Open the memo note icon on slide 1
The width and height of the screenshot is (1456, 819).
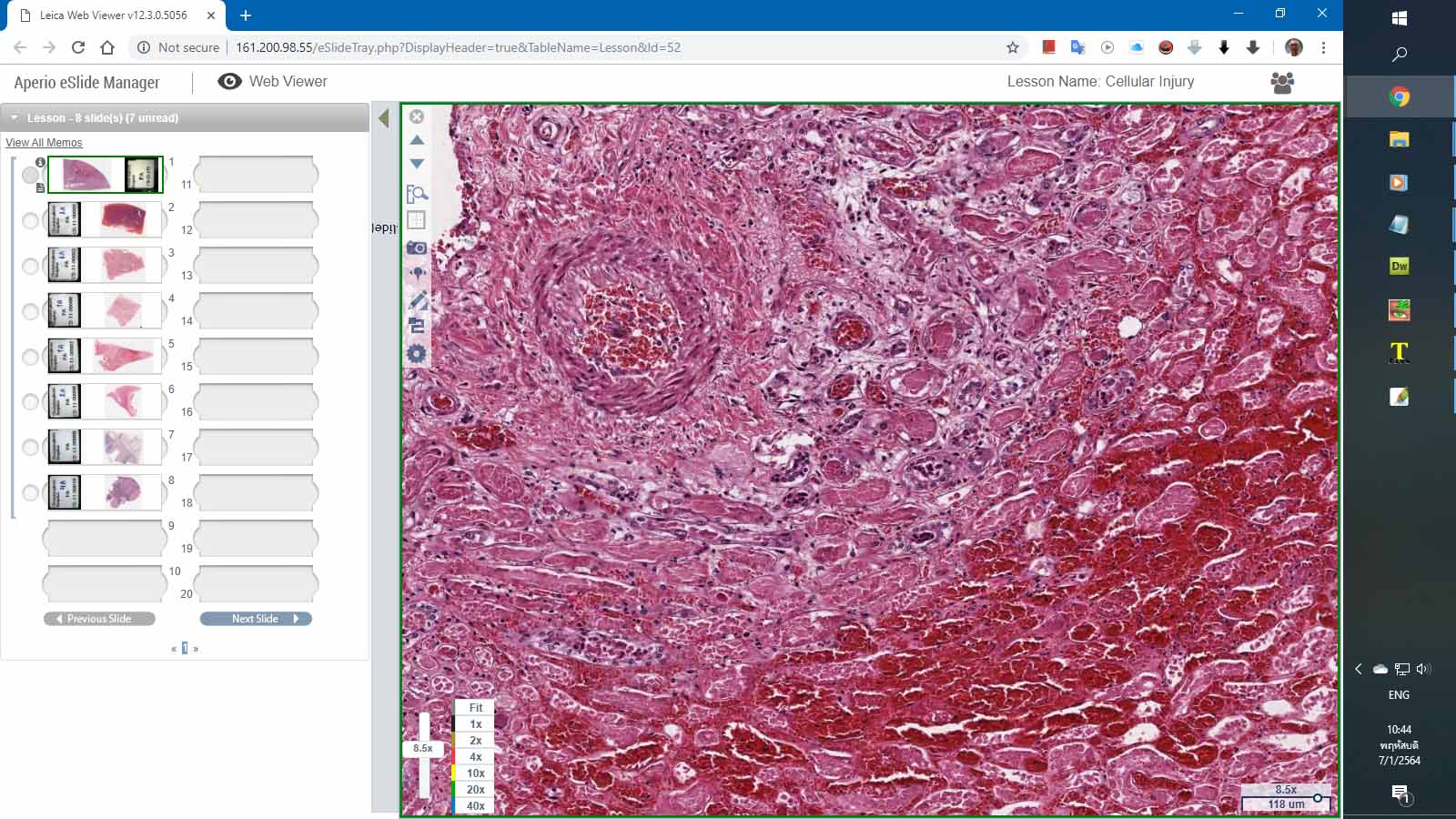pyautogui.click(x=40, y=188)
